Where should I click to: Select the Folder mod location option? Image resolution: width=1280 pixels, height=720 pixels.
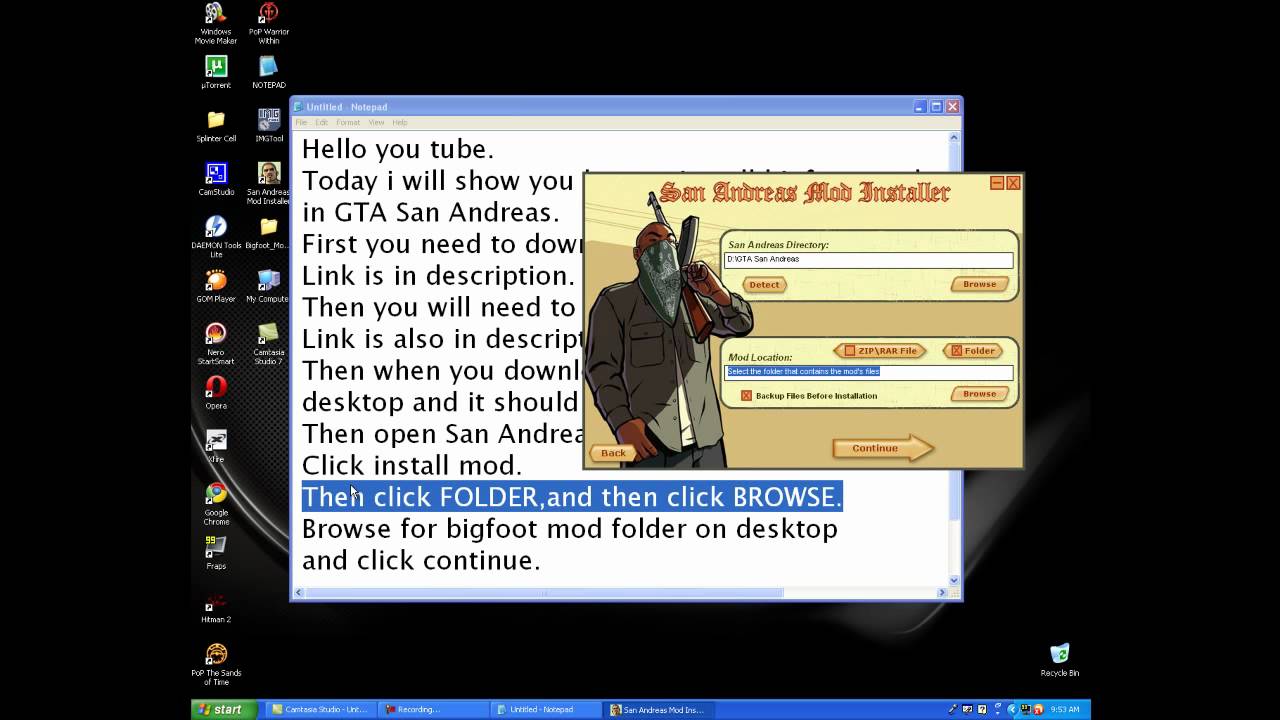tap(972, 351)
